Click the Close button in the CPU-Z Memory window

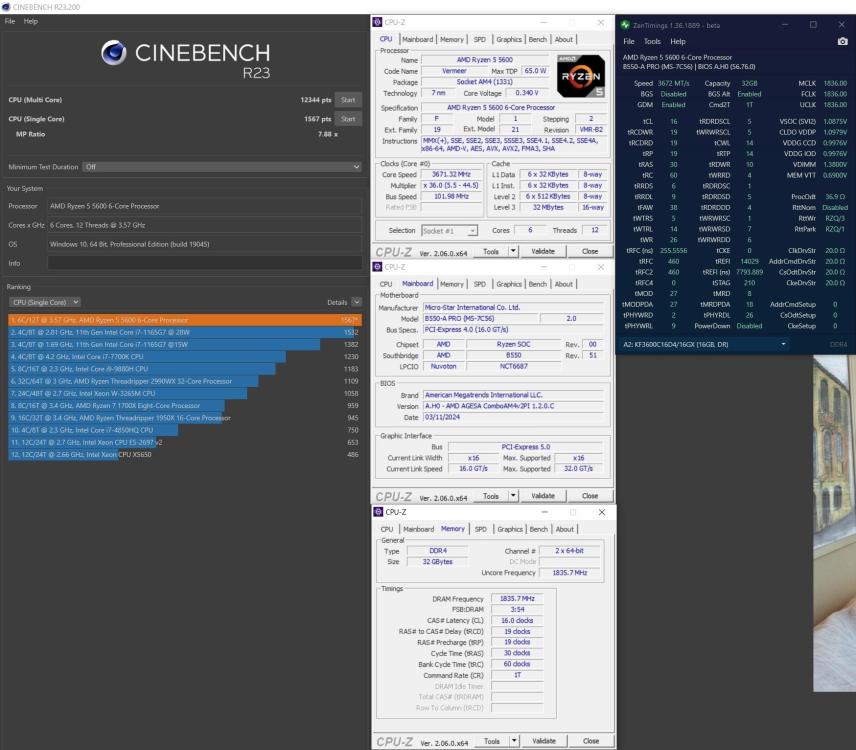[591, 741]
